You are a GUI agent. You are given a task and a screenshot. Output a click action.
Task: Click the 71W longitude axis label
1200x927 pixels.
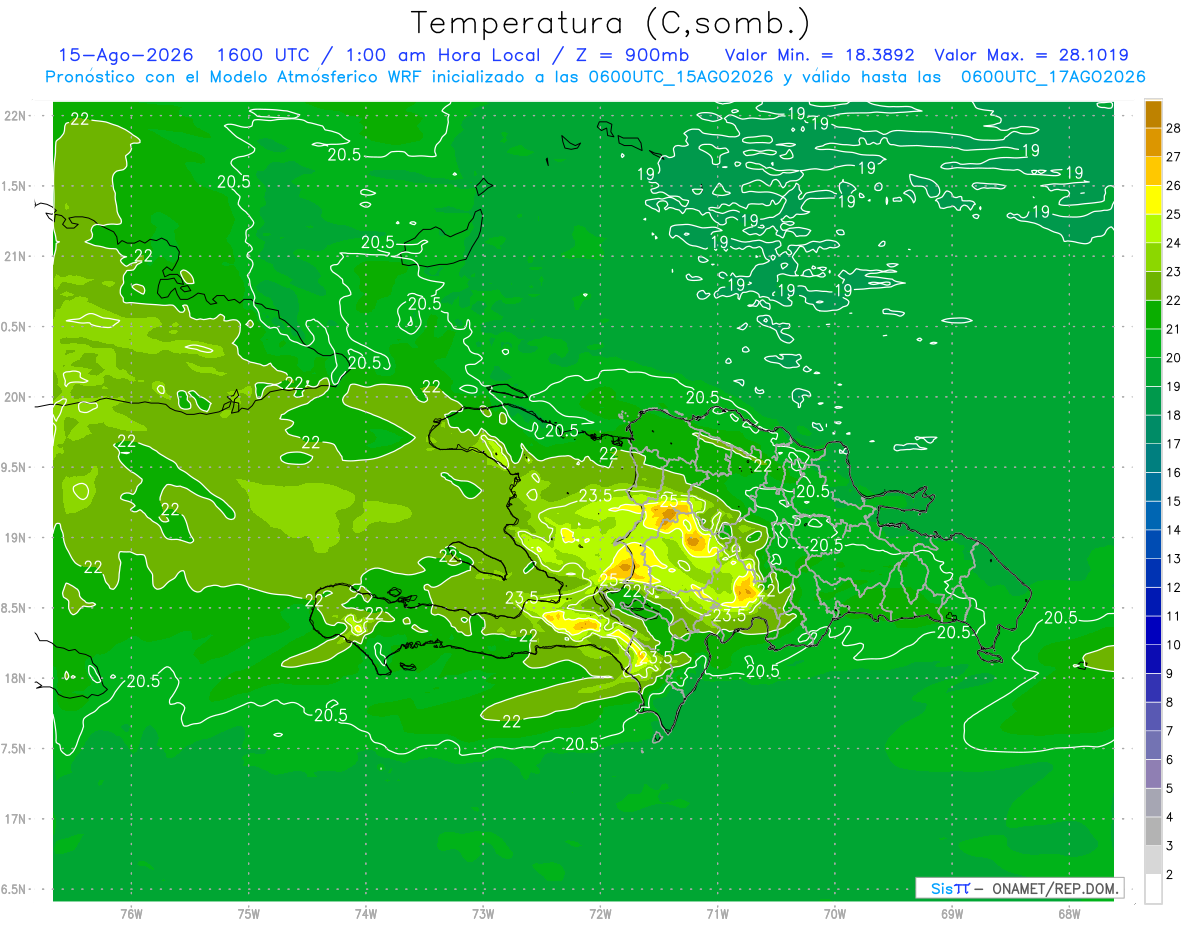[x=717, y=913]
